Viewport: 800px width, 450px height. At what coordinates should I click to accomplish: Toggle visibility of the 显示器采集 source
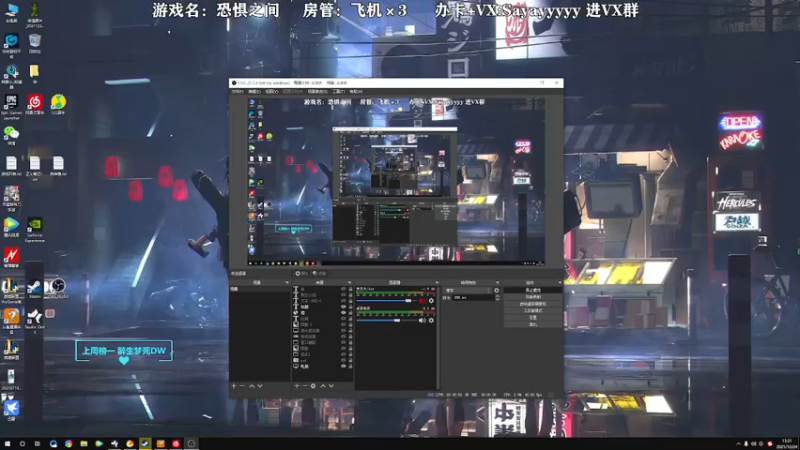coord(343,331)
